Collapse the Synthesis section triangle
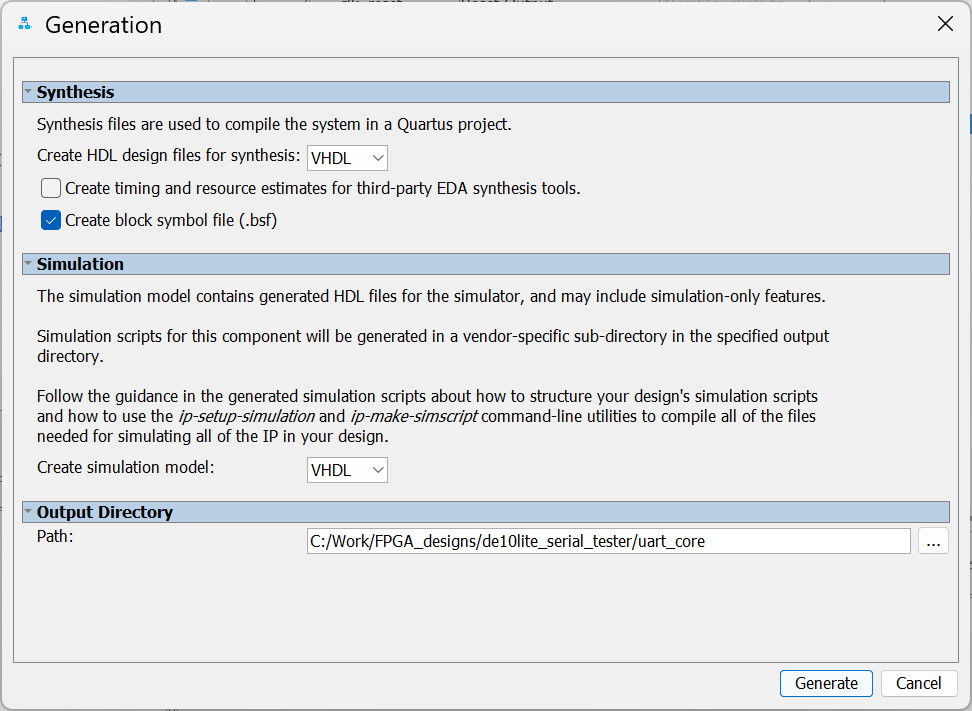 pyautogui.click(x=28, y=92)
